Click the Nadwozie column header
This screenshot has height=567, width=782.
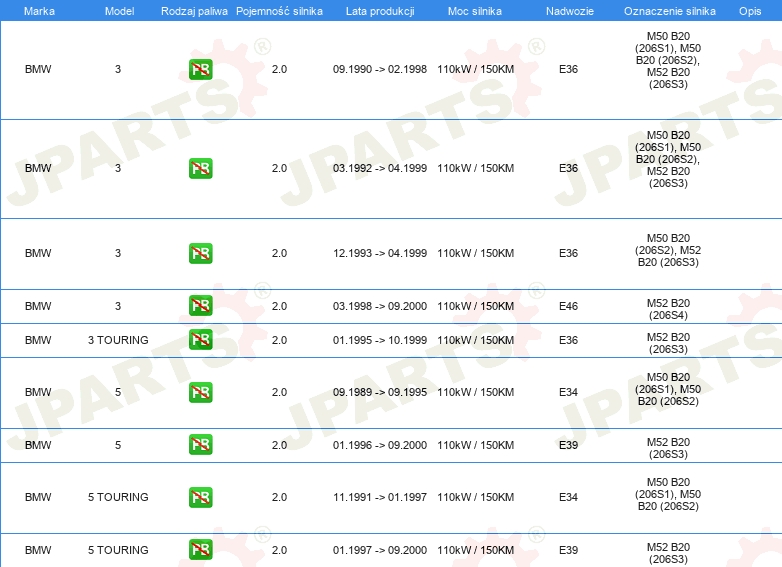point(570,11)
